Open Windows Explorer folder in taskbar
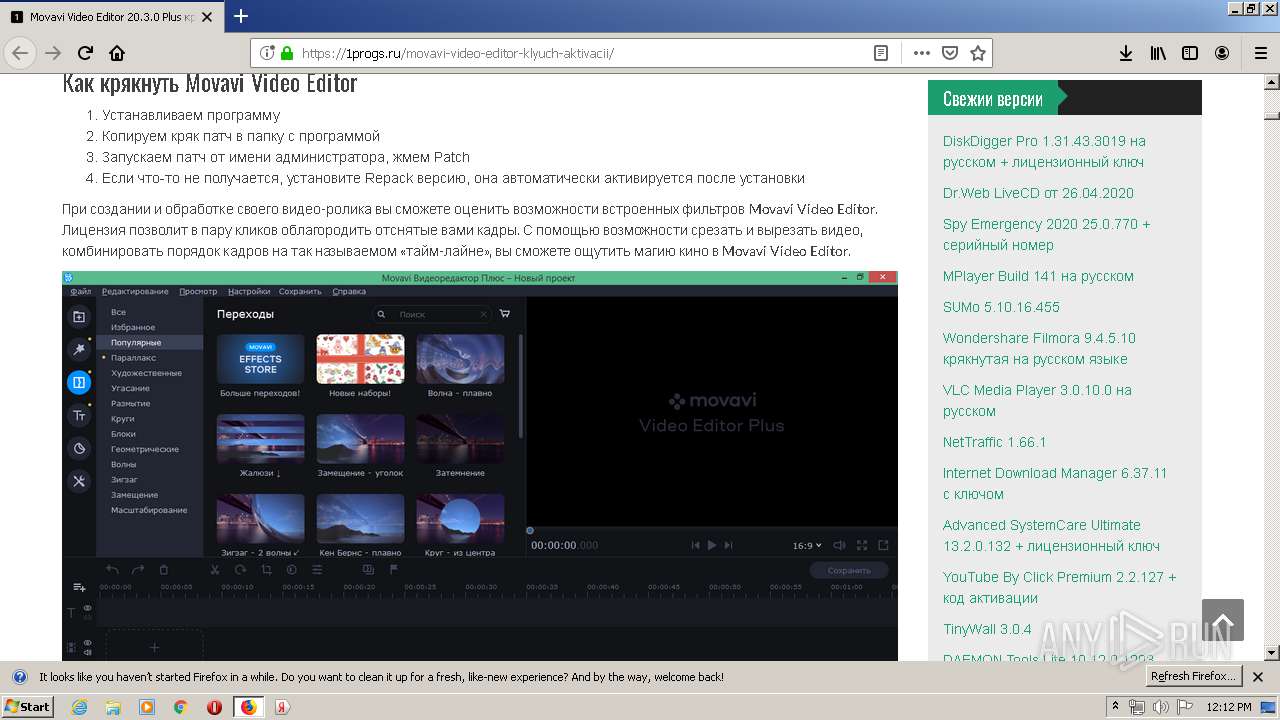1280x720 pixels. pyautogui.click(x=113, y=707)
